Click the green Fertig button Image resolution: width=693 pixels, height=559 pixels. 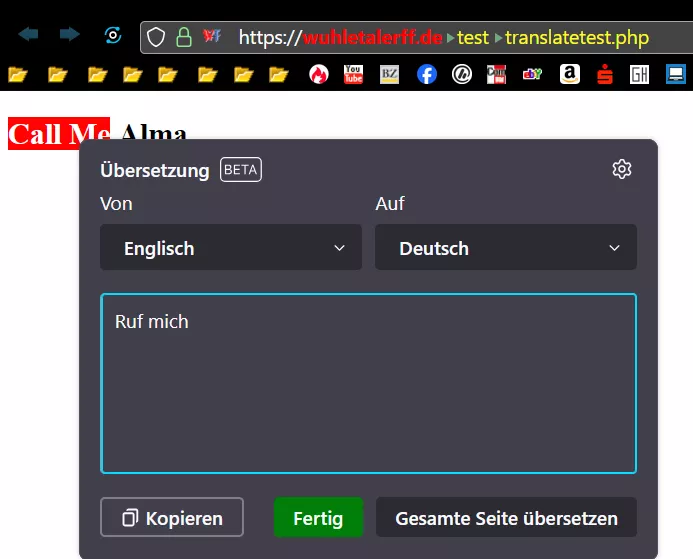coord(319,517)
